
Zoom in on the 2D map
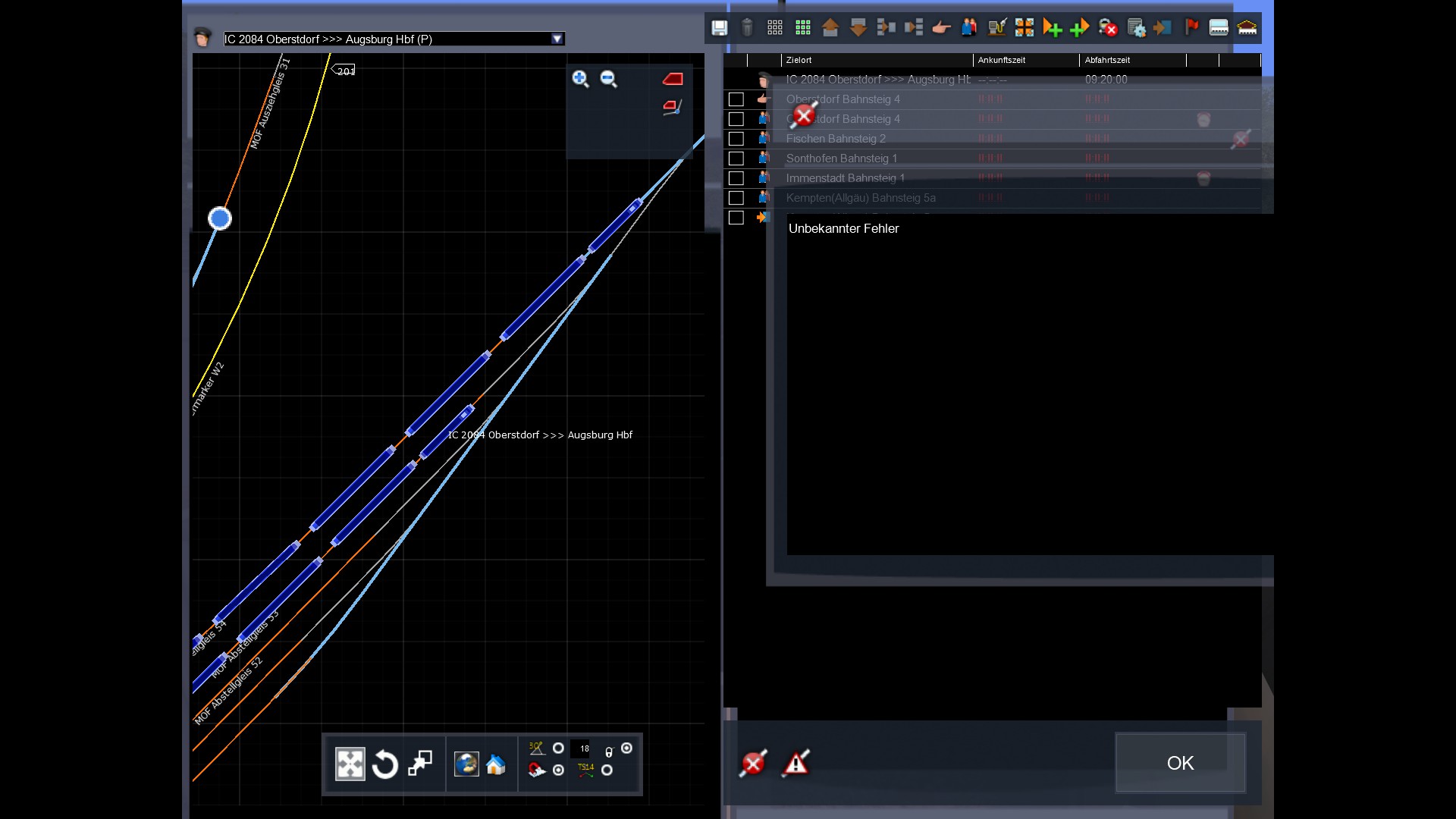580,79
